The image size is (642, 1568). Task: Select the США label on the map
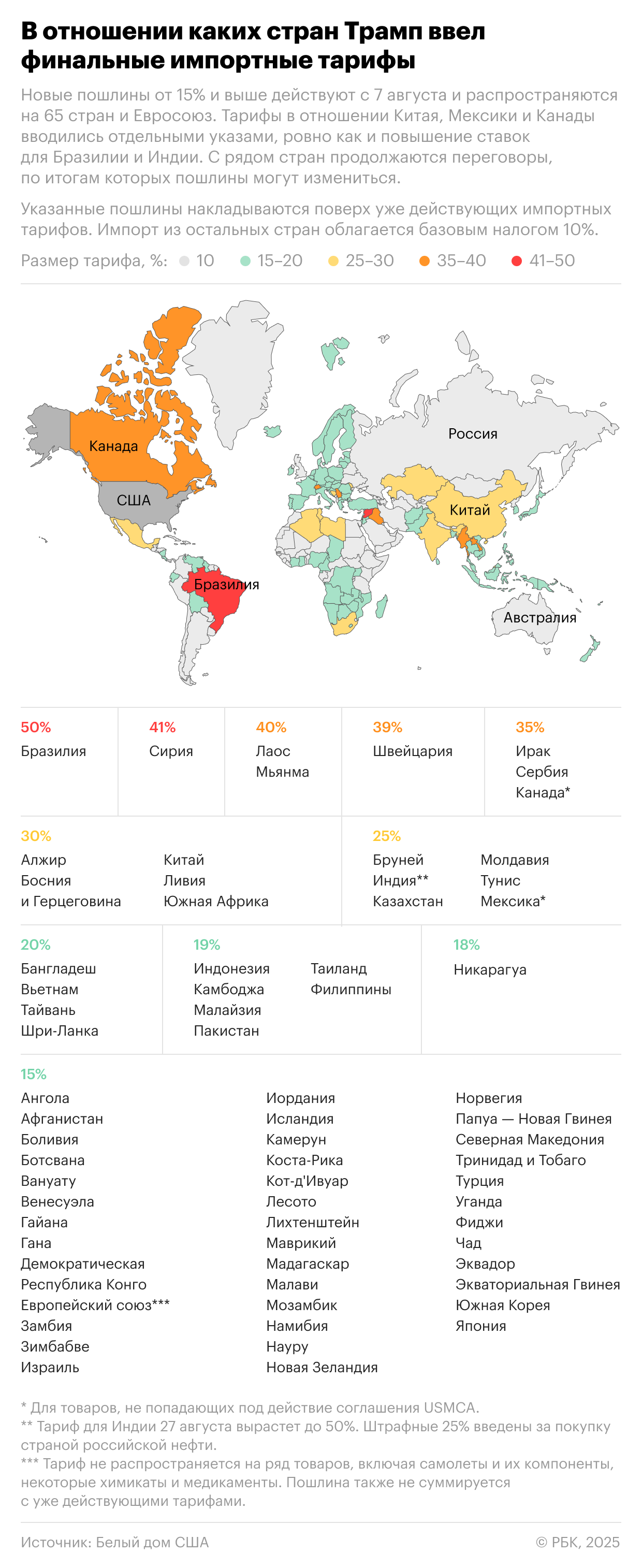(133, 500)
